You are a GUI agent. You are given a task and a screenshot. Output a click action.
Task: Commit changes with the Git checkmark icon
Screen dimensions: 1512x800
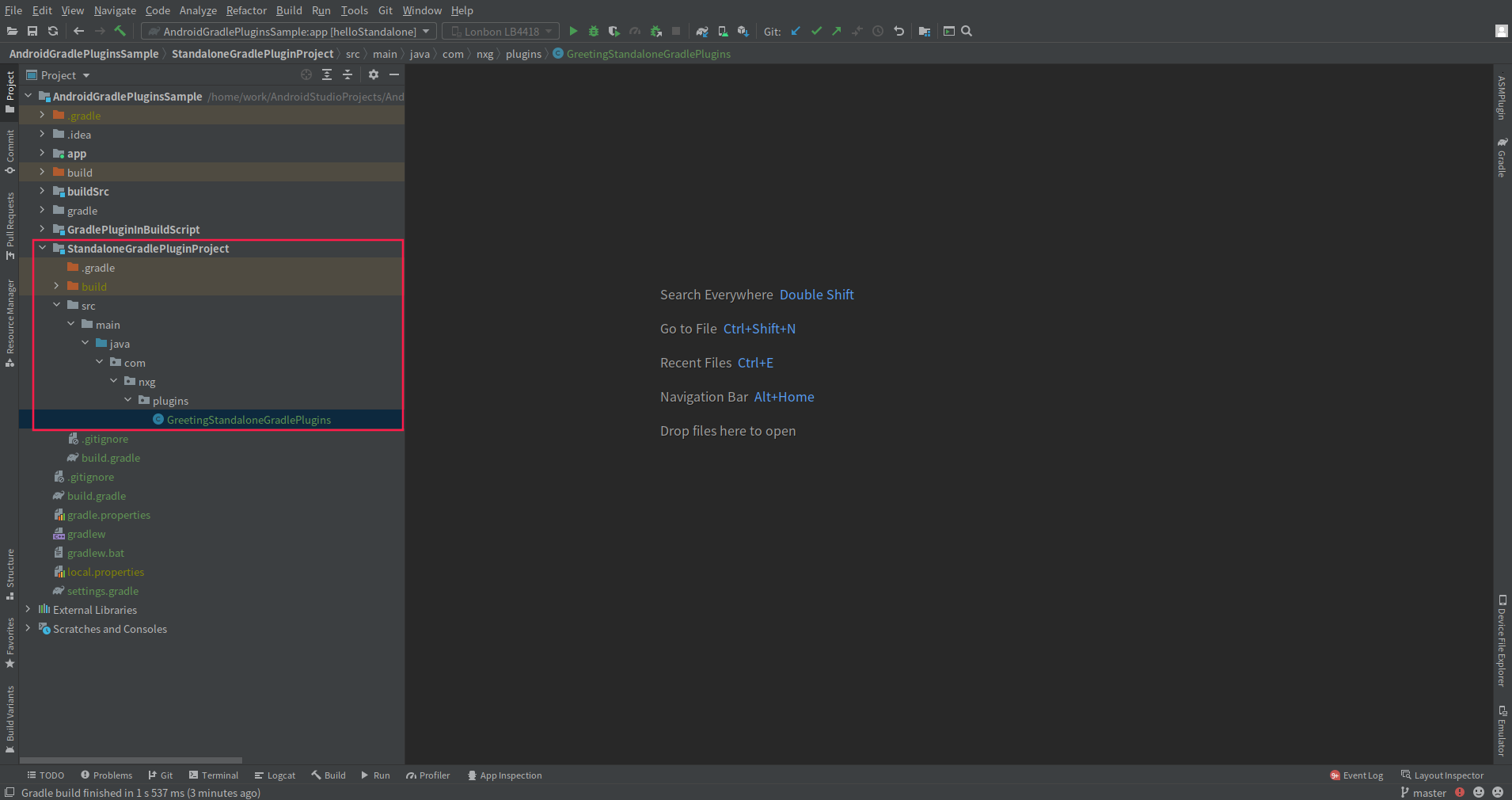816,32
